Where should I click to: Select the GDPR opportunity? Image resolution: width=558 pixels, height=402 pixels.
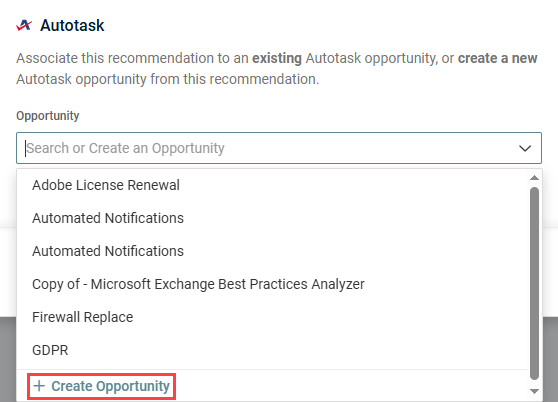tap(272, 350)
